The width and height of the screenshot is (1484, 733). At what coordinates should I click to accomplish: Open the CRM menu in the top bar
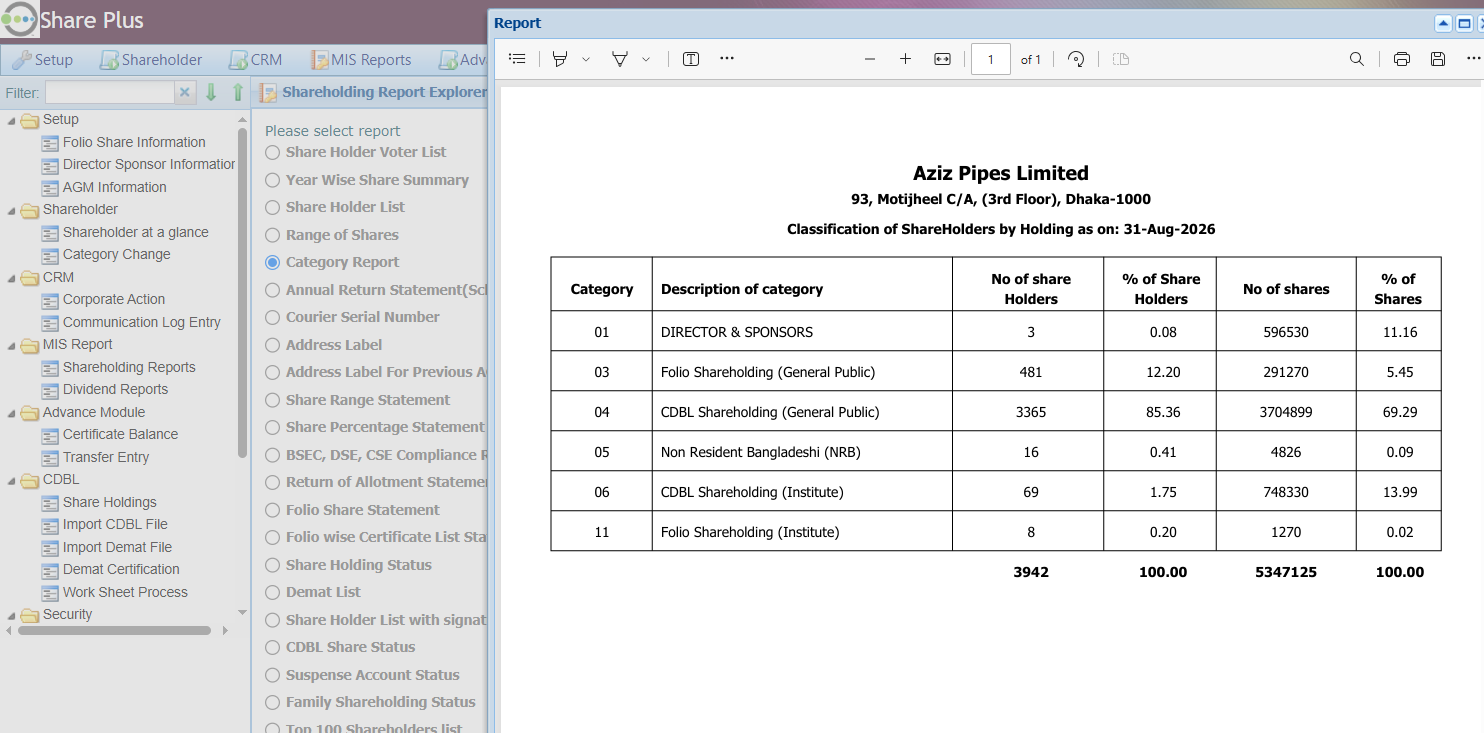tap(255, 60)
